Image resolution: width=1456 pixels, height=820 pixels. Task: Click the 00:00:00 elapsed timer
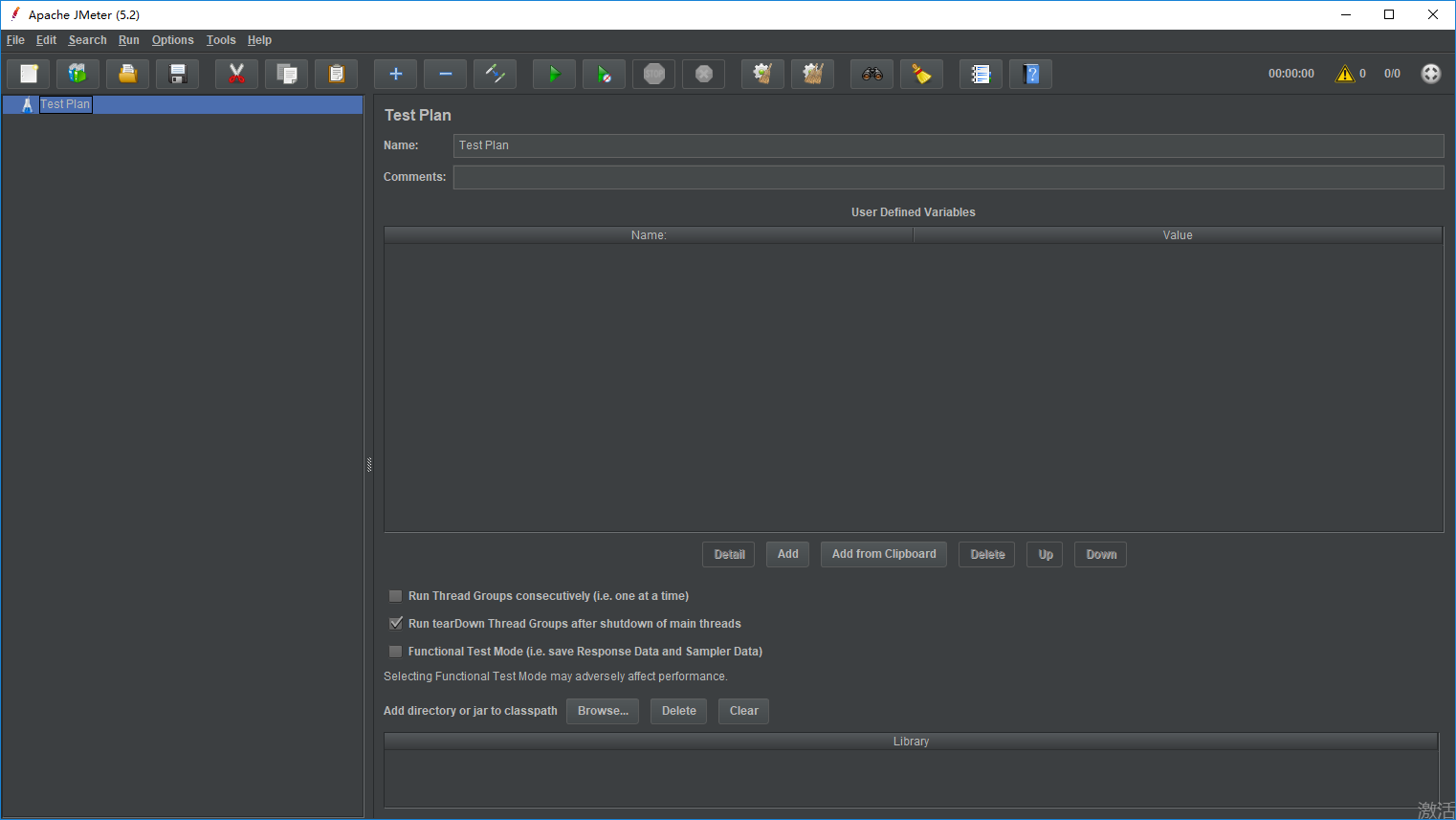coord(1291,74)
